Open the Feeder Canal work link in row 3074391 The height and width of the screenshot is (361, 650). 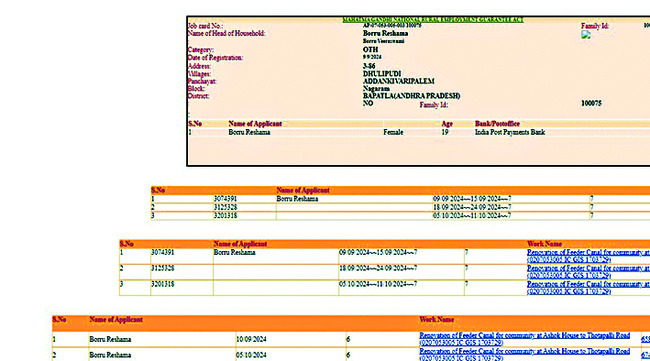coord(588,256)
